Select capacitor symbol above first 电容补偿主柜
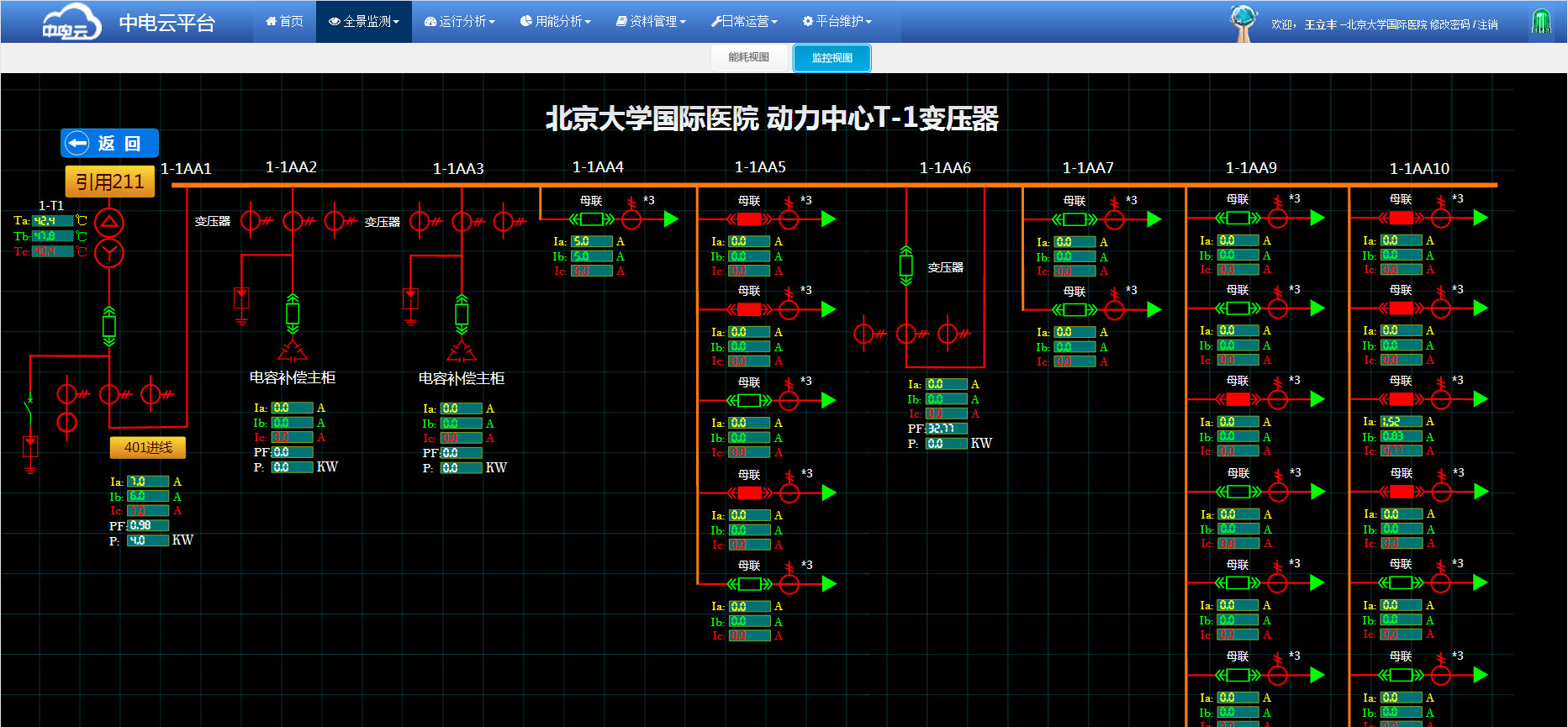Image resolution: width=1568 pixels, height=727 pixels. click(x=293, y=350)
